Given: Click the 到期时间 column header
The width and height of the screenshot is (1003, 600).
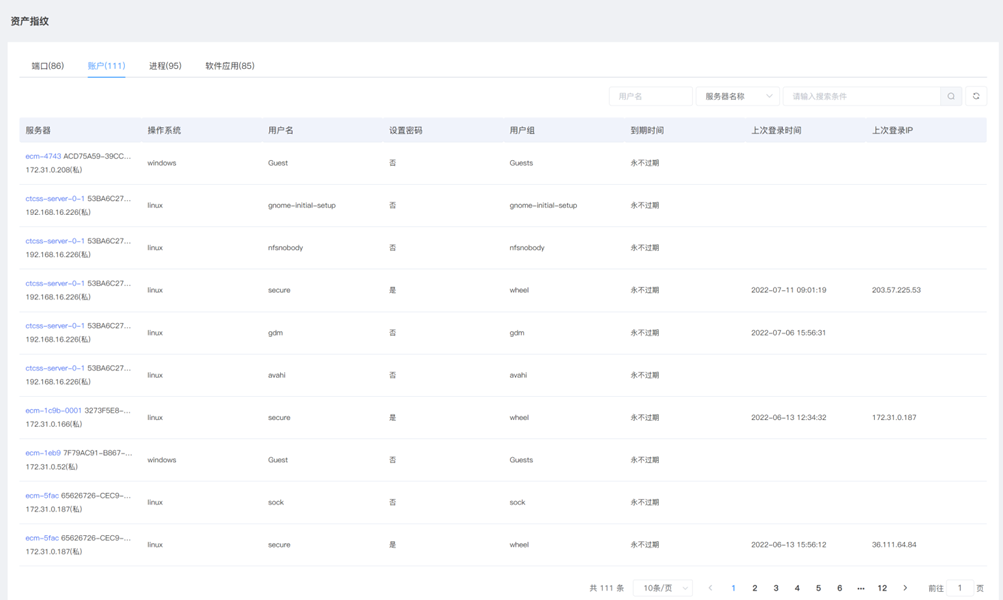Looking at the screenshot, I should click(647, 130).
